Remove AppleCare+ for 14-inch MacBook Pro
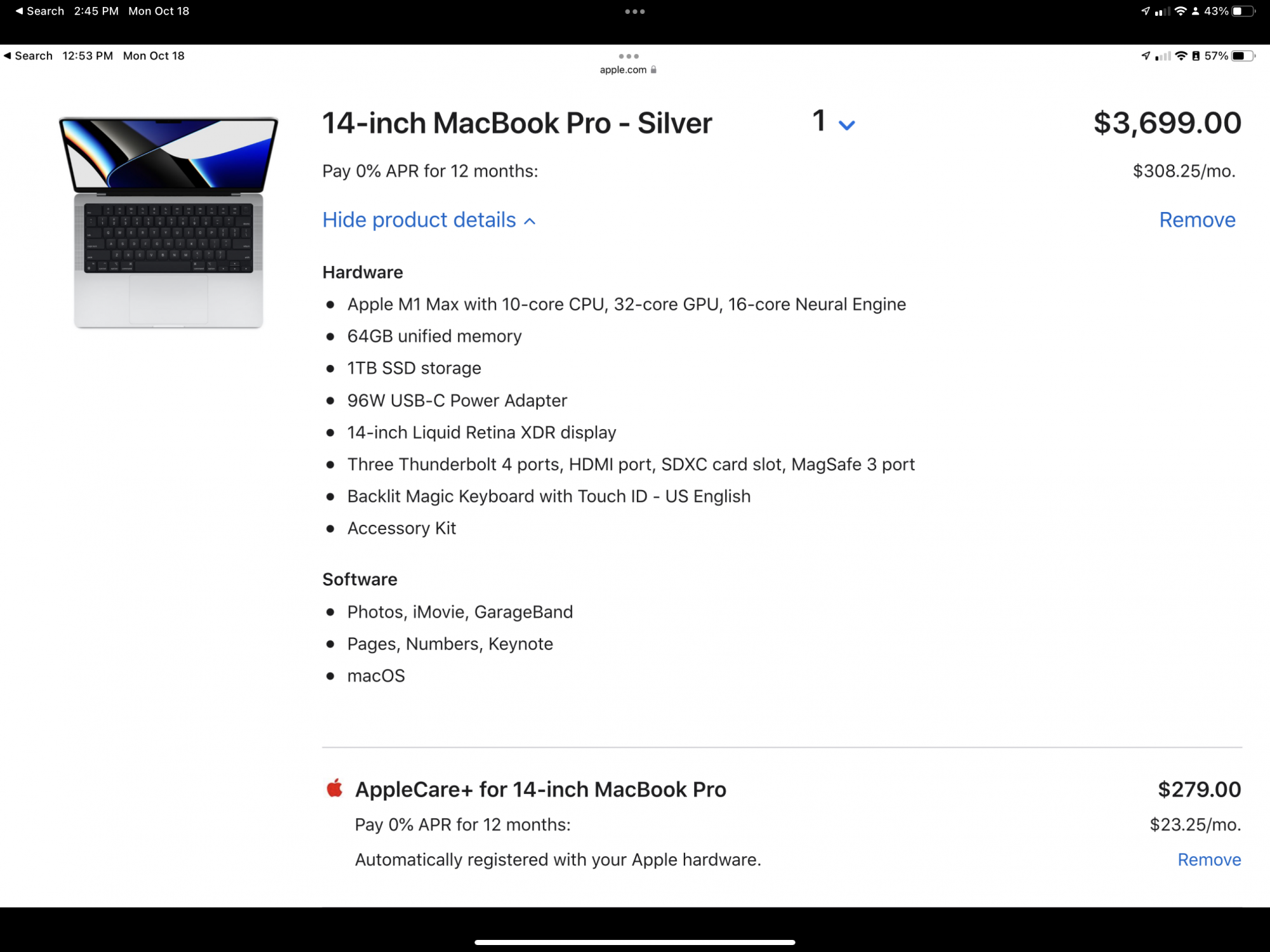 click(1209, 859)
